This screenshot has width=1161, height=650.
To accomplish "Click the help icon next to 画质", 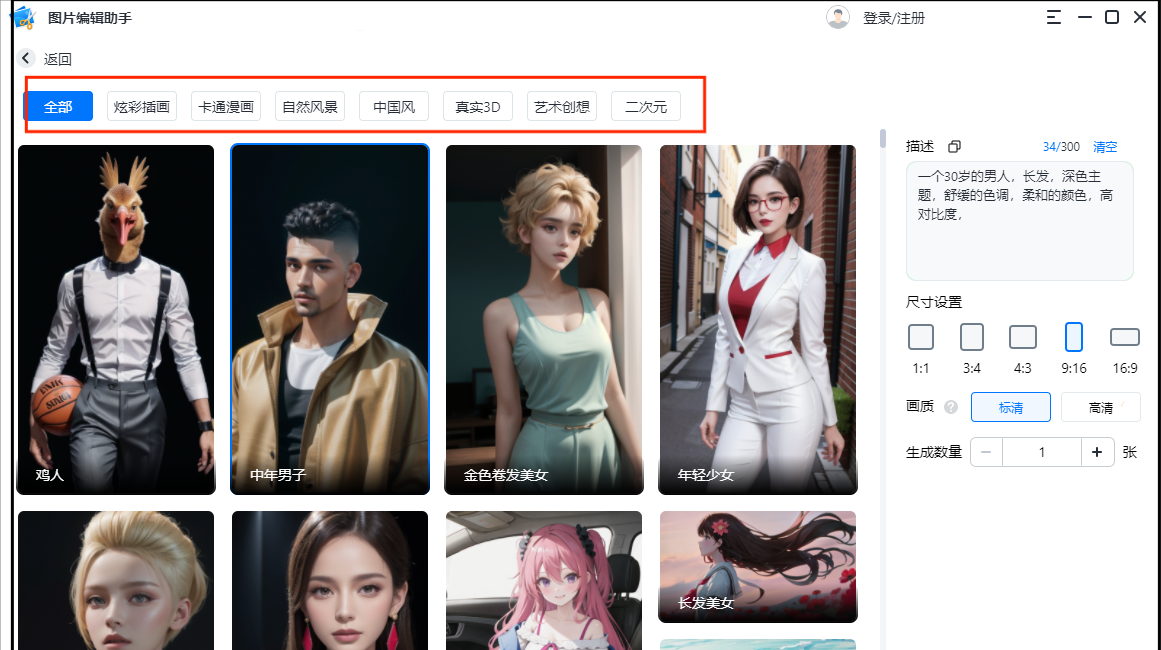I will [951, 407].
